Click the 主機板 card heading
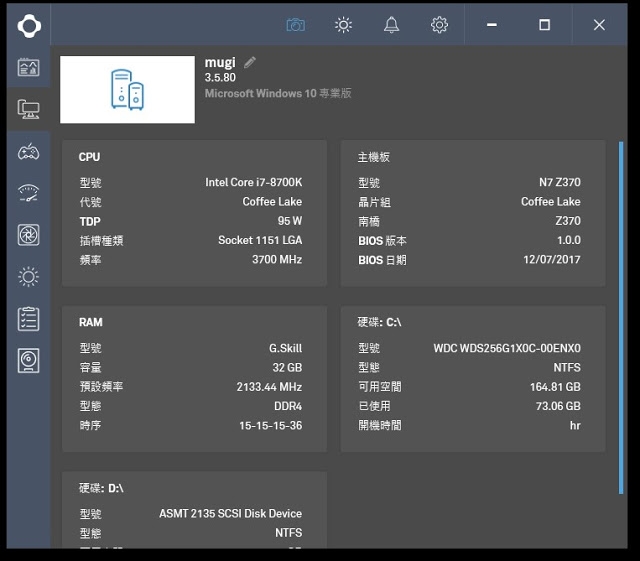640x561 pixels. point(373,157)
